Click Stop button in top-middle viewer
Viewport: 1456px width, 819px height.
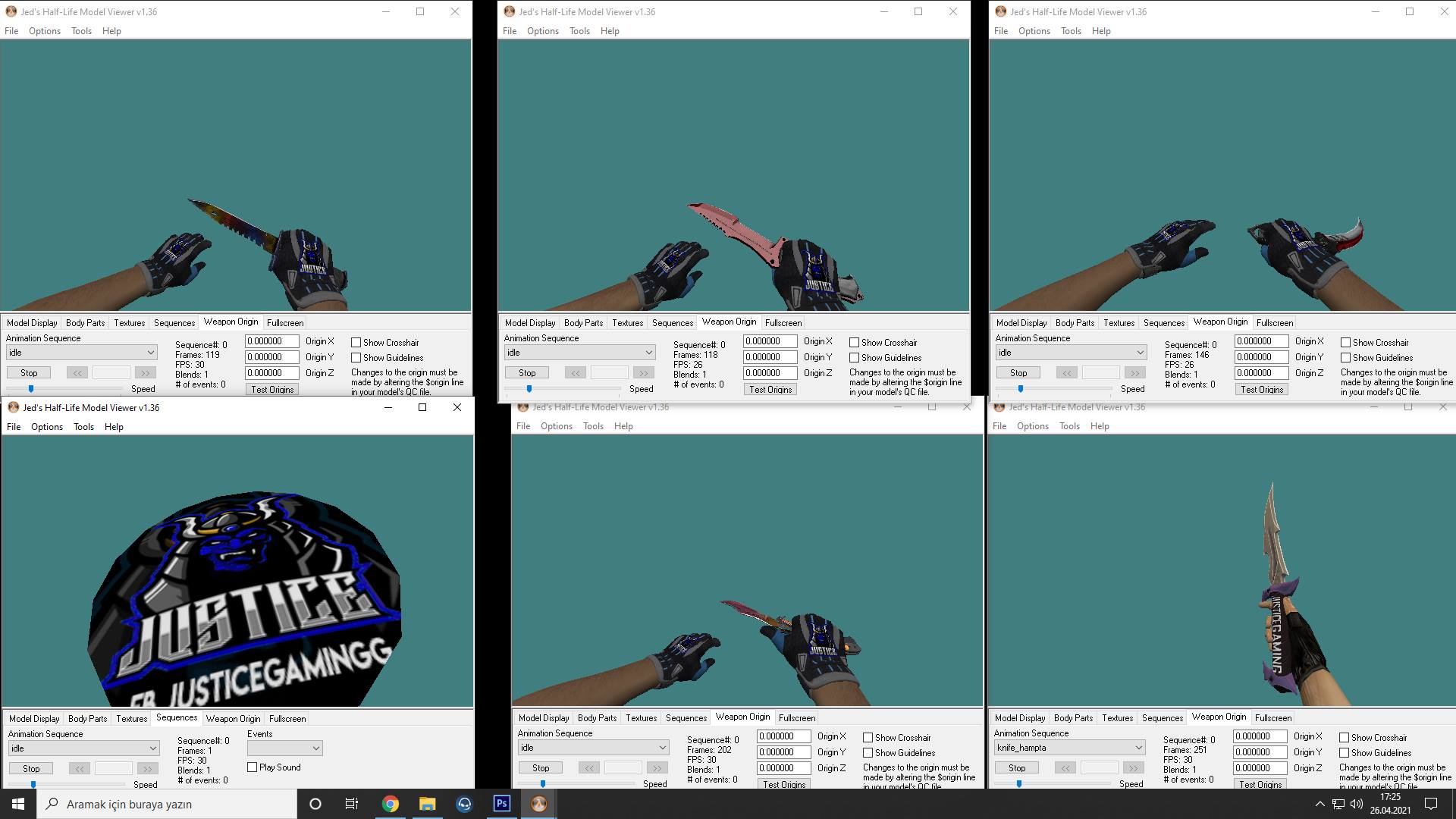pos(527,373)
